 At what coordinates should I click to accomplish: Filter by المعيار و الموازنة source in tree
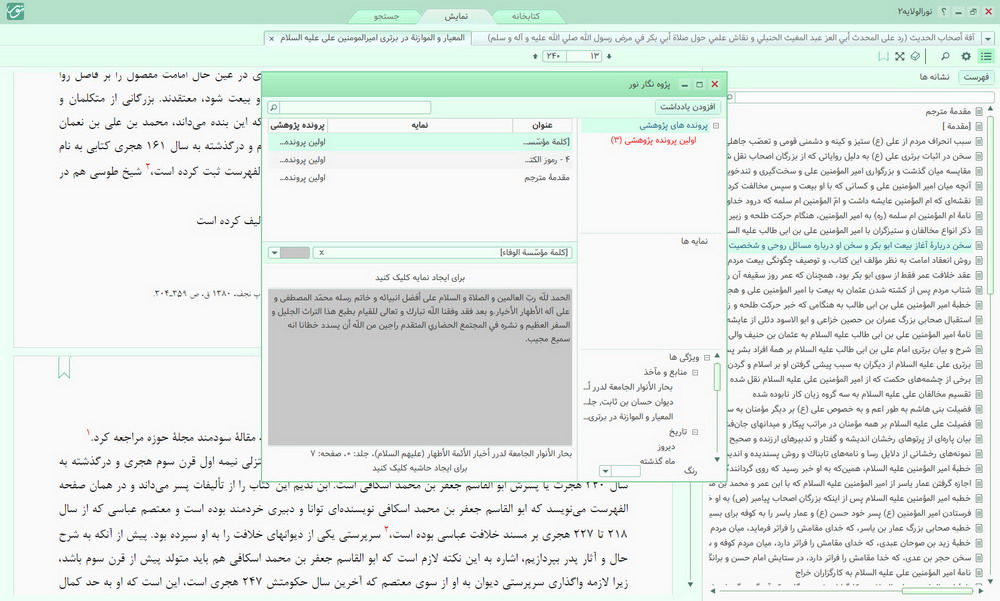(x=628, y=417)
